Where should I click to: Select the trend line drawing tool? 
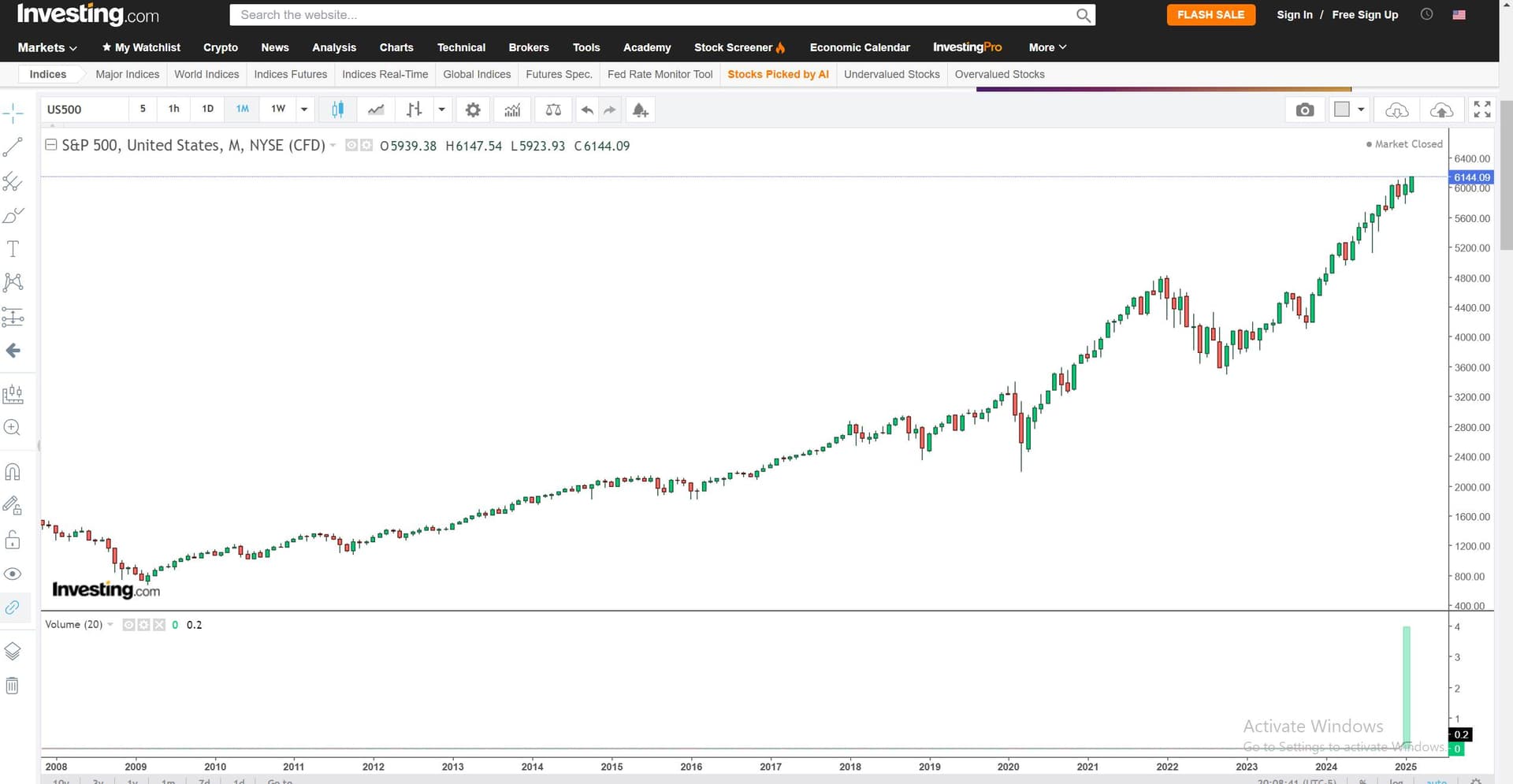13,147
